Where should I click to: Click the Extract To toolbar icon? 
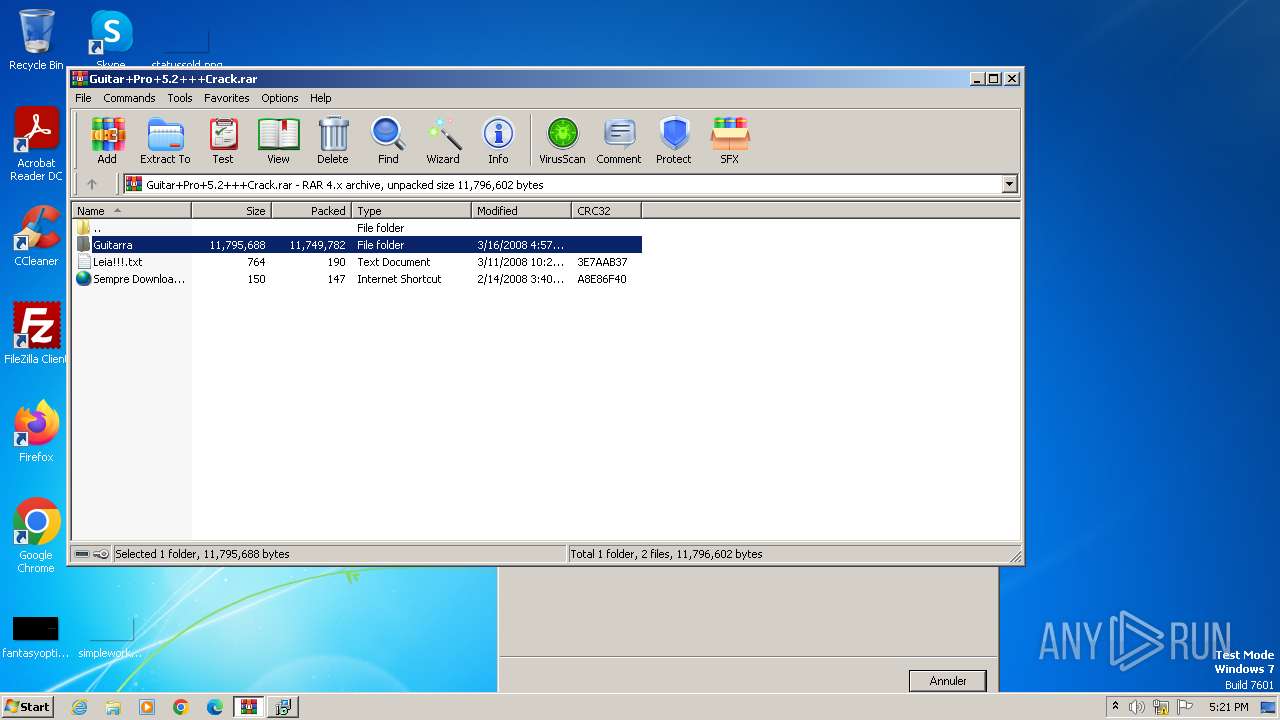point(165,141)
